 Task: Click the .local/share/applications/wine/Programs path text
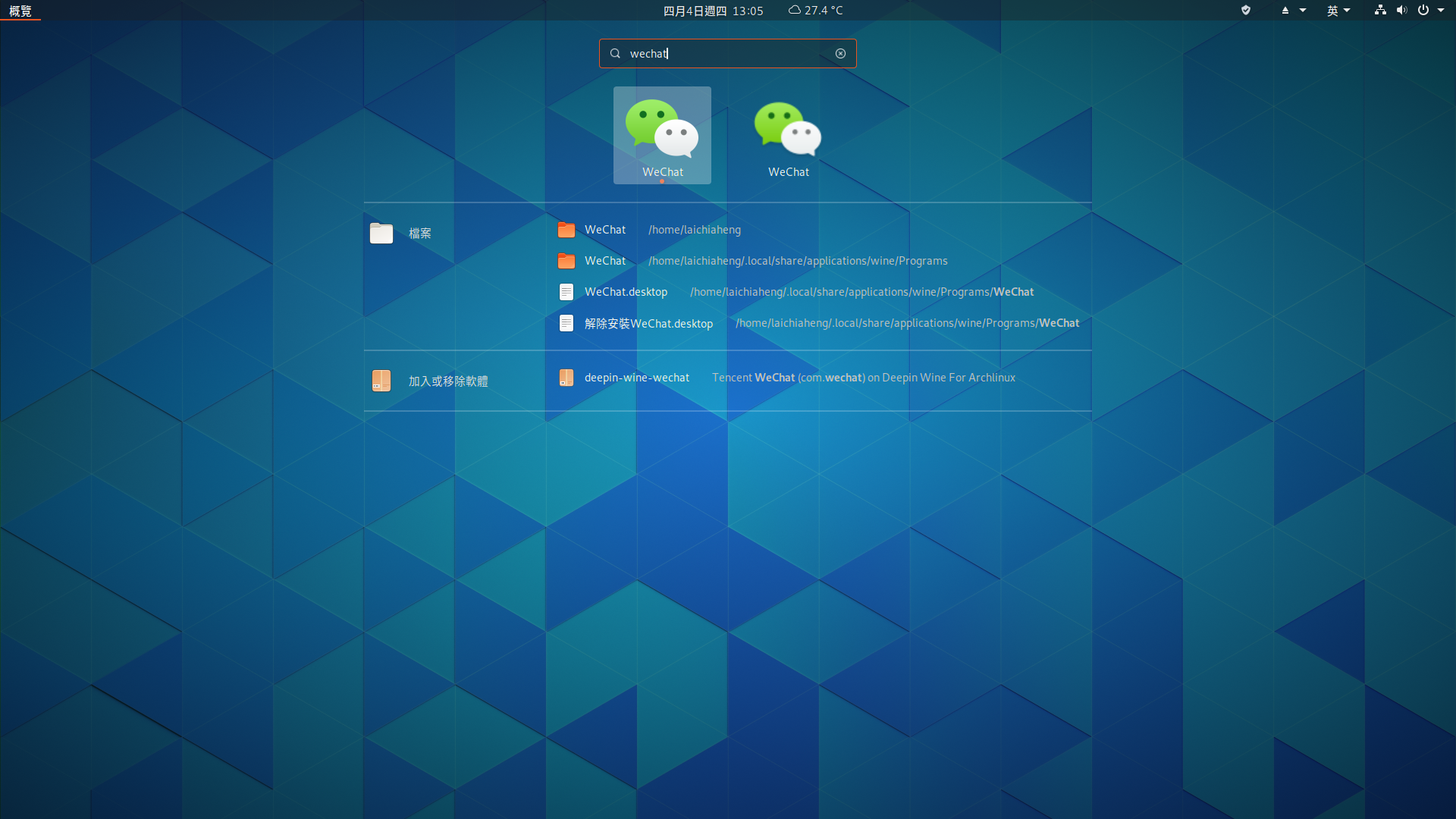tap(798, 261)
